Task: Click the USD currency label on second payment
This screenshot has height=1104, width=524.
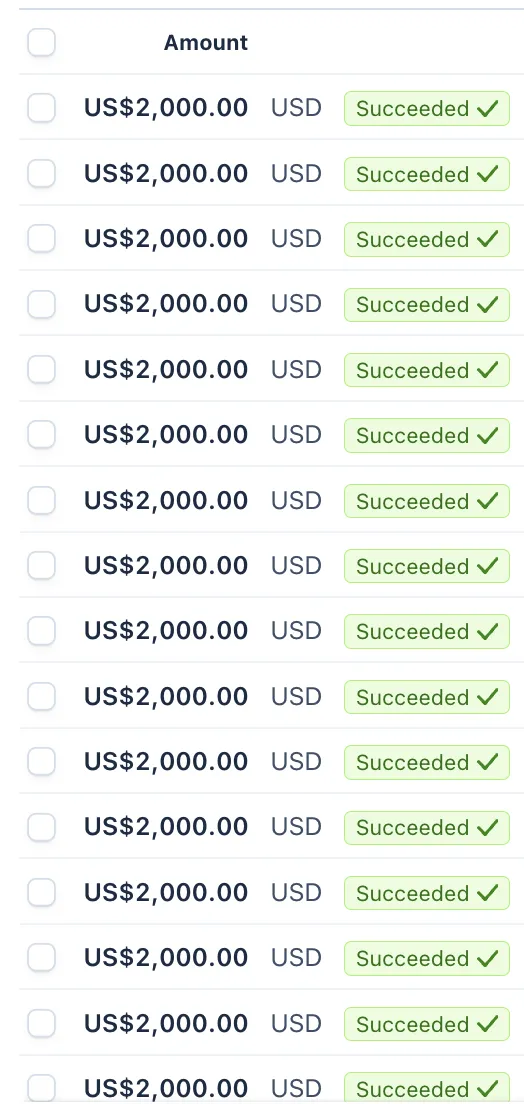Action: point(297,174)
